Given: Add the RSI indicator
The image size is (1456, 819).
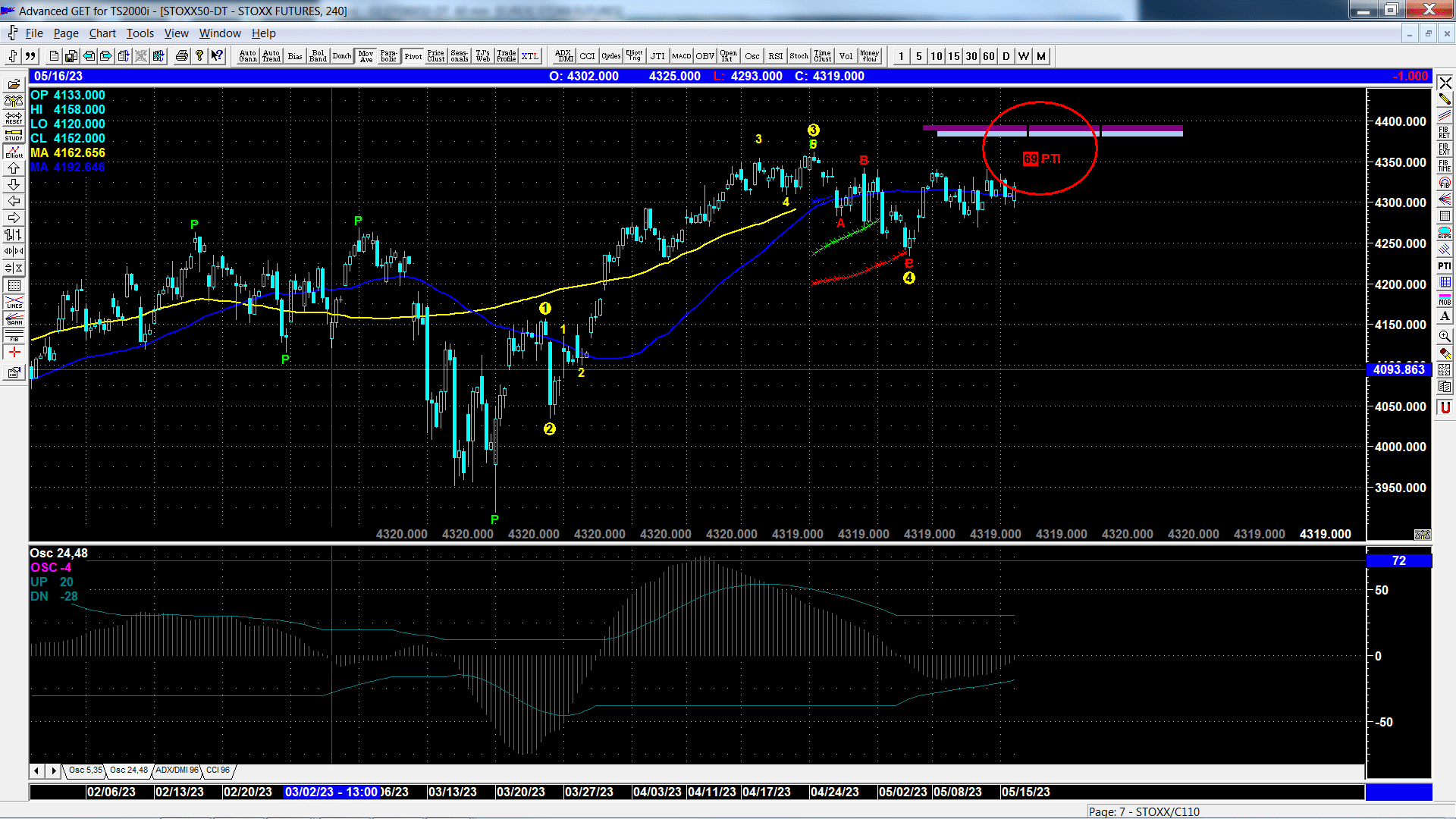Looking at the screenshot, I should [x=776, y=56].
